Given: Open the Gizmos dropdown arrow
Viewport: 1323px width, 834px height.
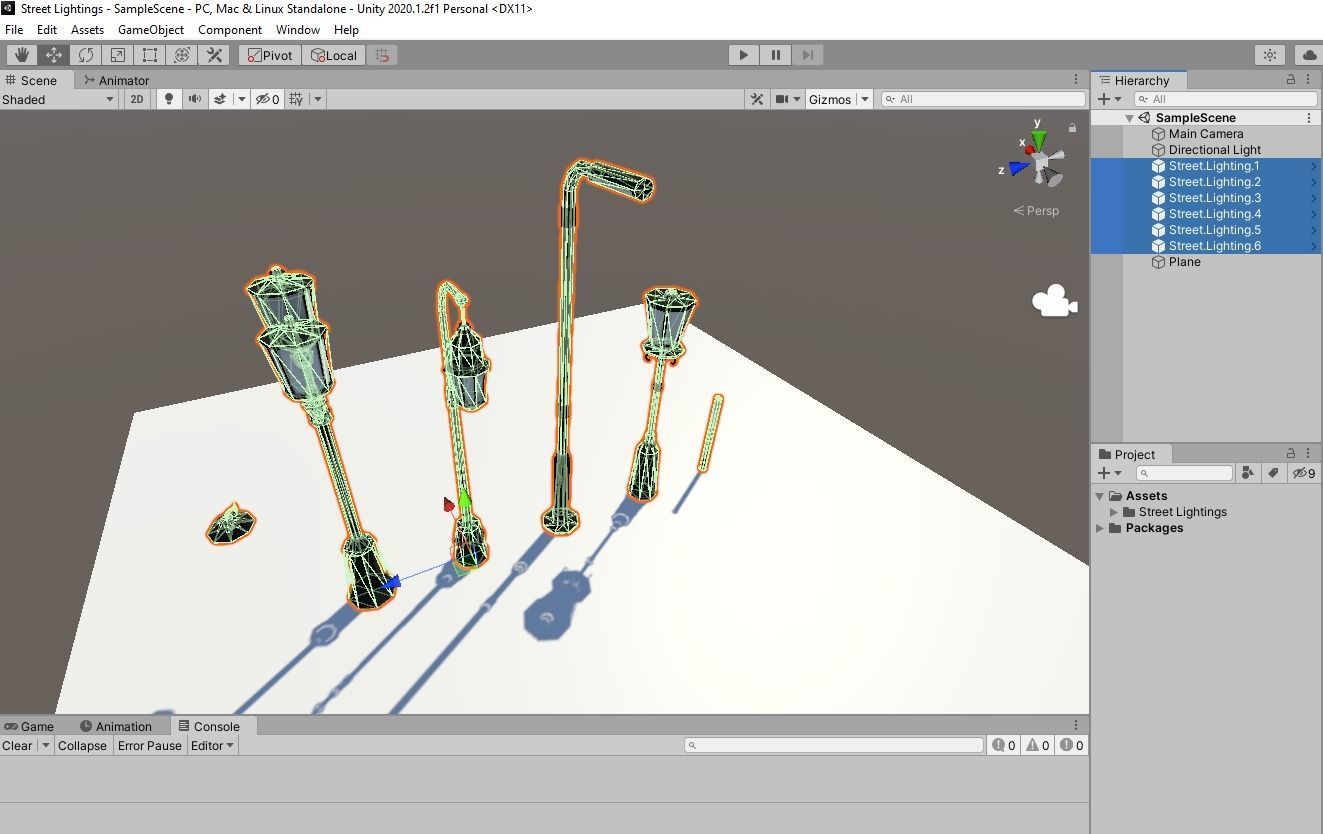Looking at the screenshot, I should (x=865, y=99).
